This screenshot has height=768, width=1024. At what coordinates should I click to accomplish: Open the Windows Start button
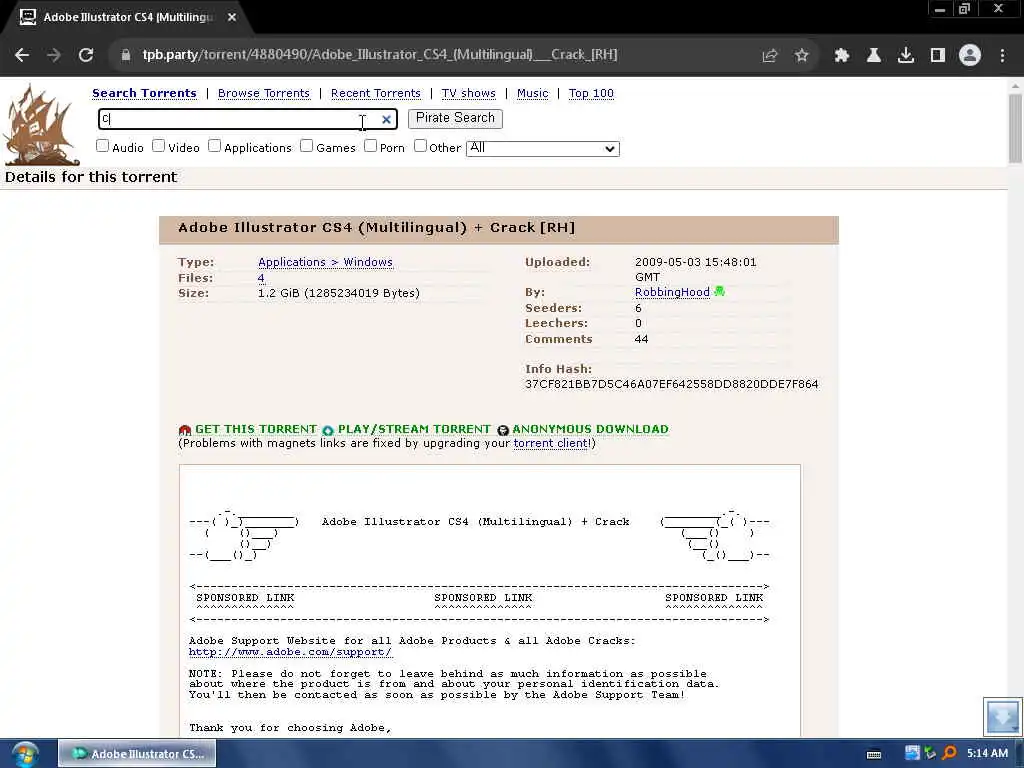point(25,754)
